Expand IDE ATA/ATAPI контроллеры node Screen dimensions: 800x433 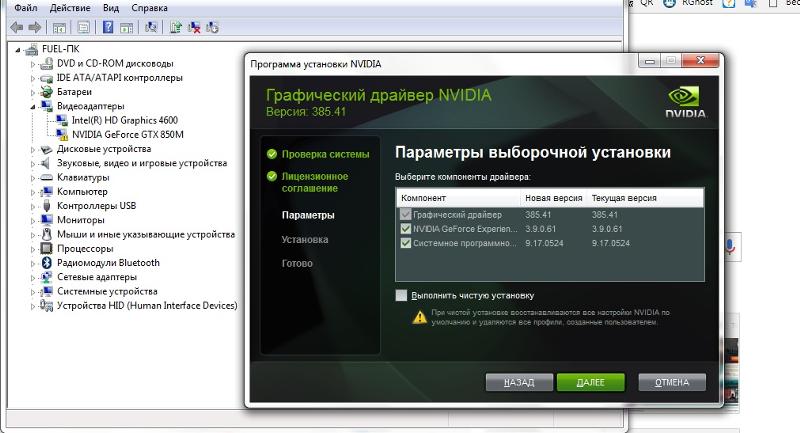point(33,79)
